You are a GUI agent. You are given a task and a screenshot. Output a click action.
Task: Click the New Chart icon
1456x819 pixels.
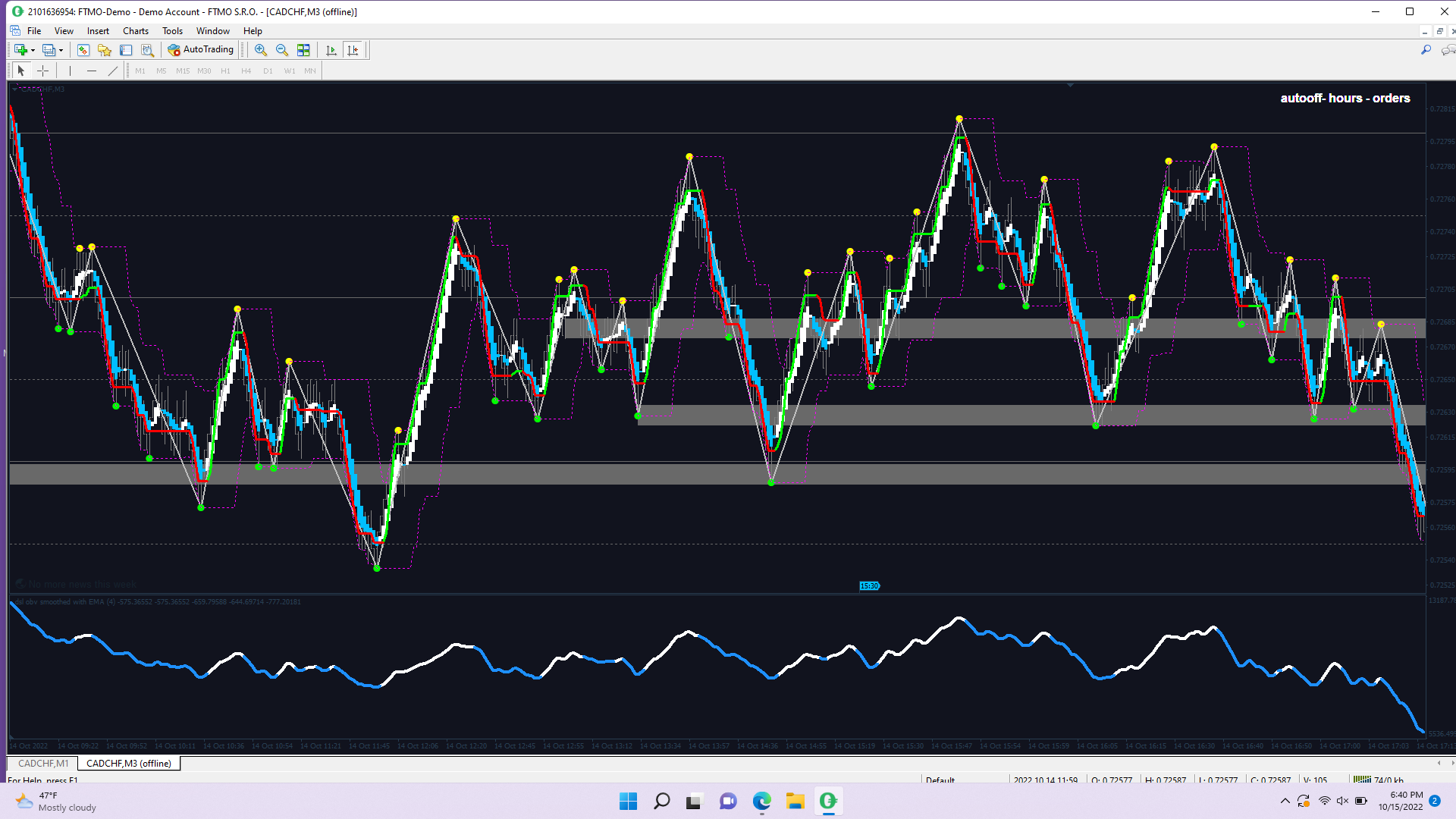tap(20, 50)
